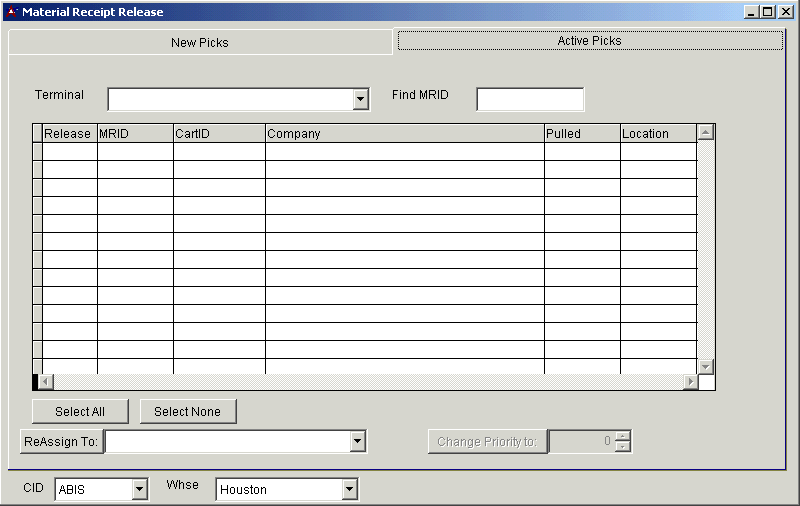Sort by the Company column header

pyautogui.click(x=404, y=133)
